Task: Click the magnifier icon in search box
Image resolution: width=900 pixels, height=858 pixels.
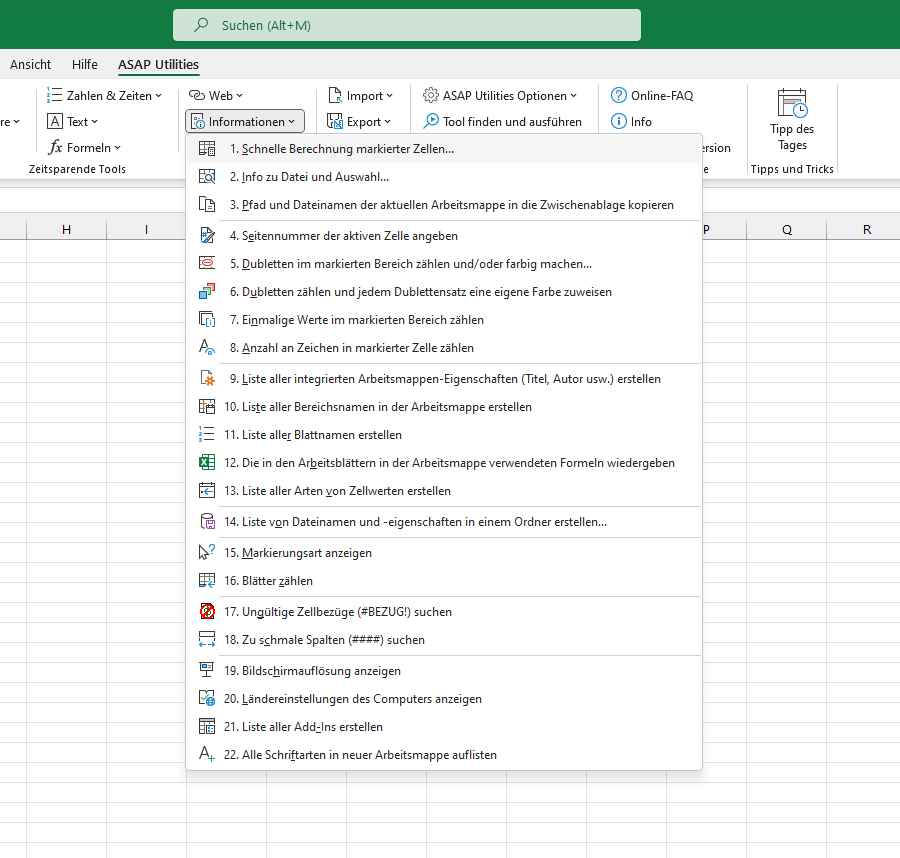Action: pyautogui.click(x=201, y=25)
